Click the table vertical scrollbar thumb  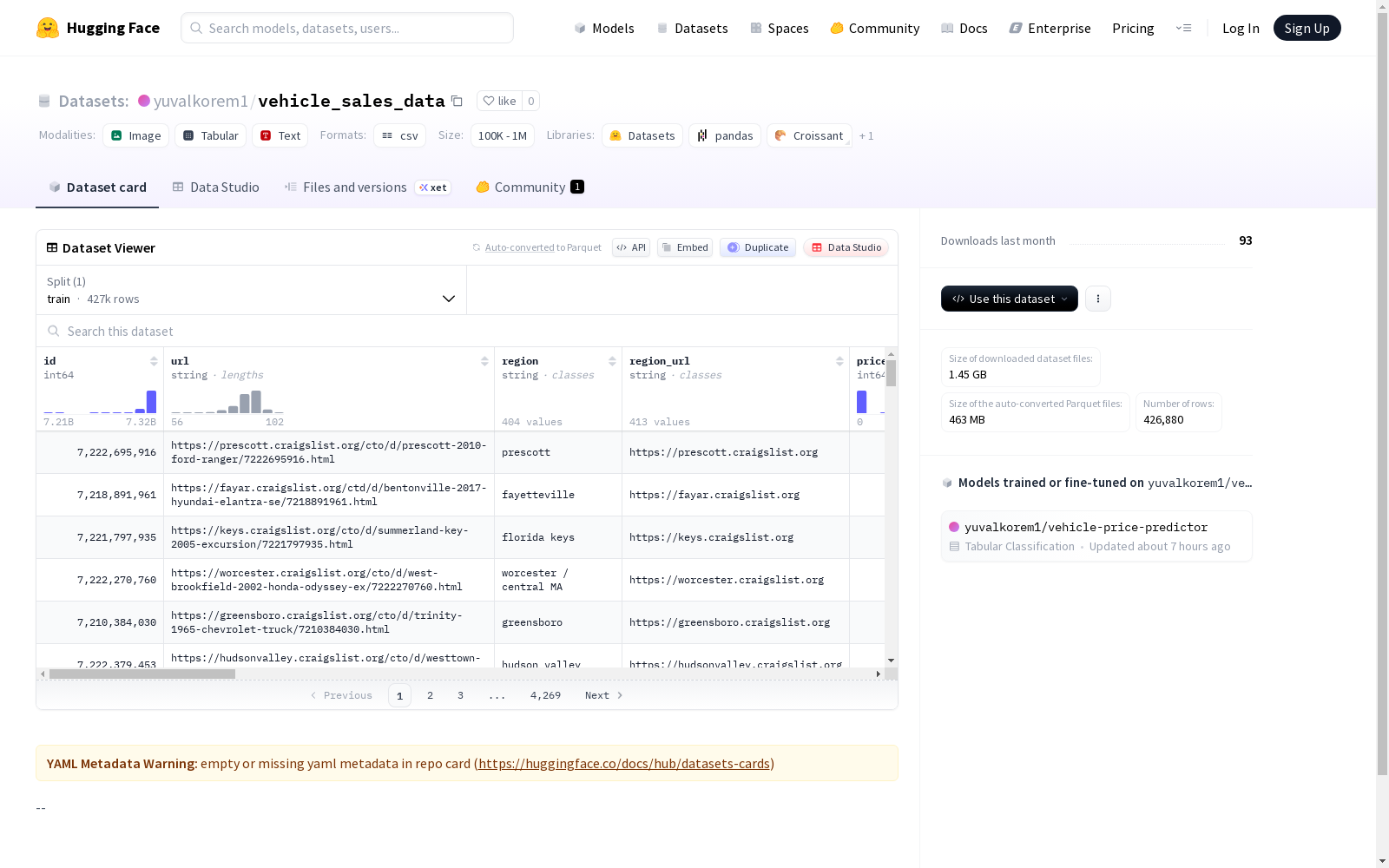pos(892,373)
